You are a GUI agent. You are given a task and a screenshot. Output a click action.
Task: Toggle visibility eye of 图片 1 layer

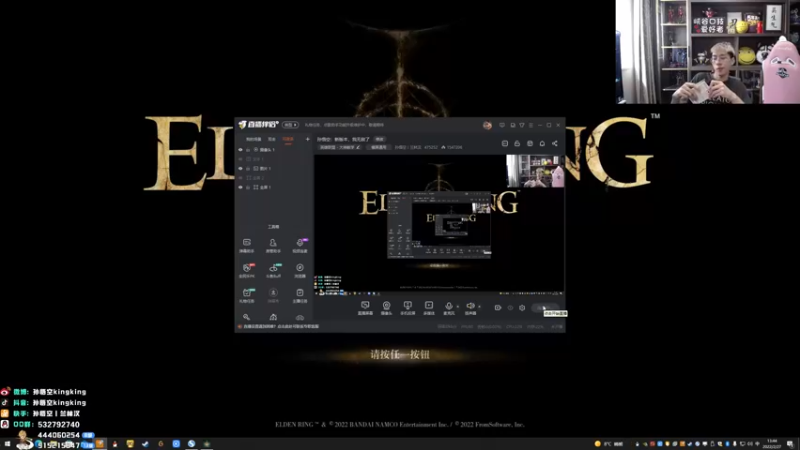point(240,168)
